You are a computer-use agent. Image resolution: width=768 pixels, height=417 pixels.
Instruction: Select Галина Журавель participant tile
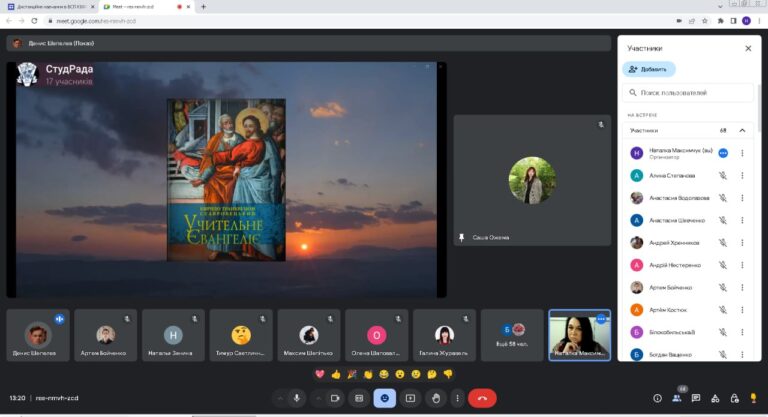pyautogui.click(x=444, y=335)
